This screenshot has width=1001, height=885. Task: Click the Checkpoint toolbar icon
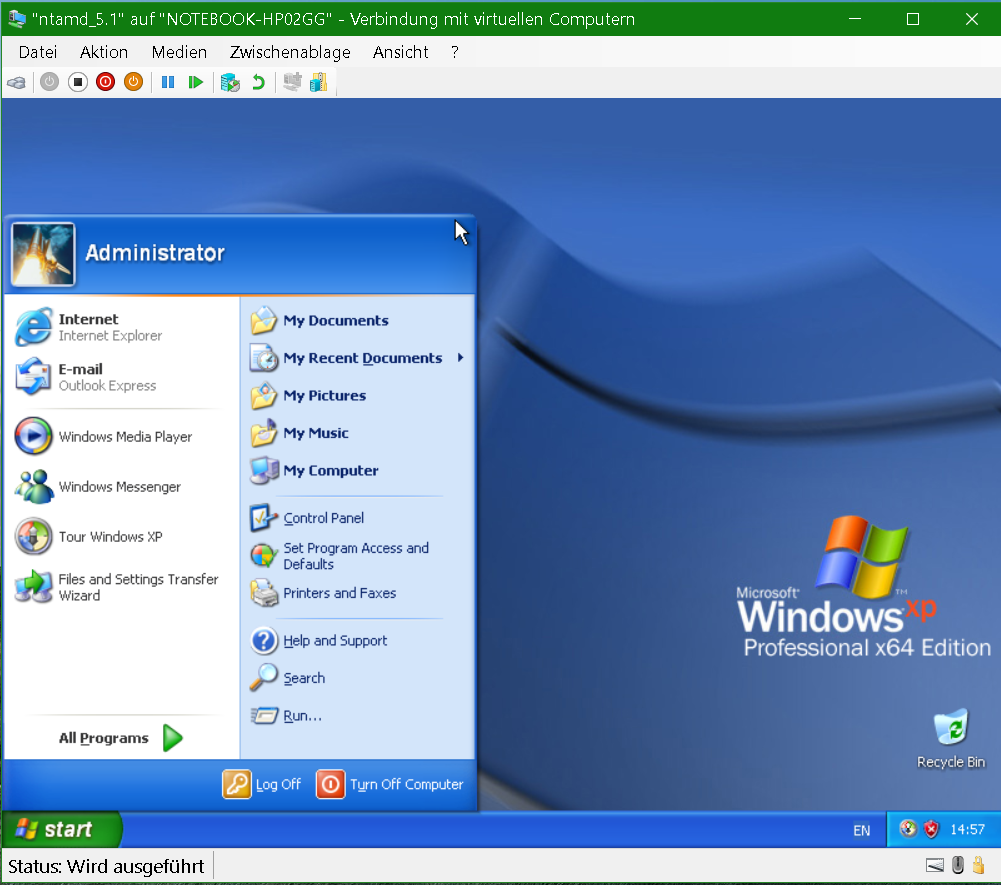point(230,82)
